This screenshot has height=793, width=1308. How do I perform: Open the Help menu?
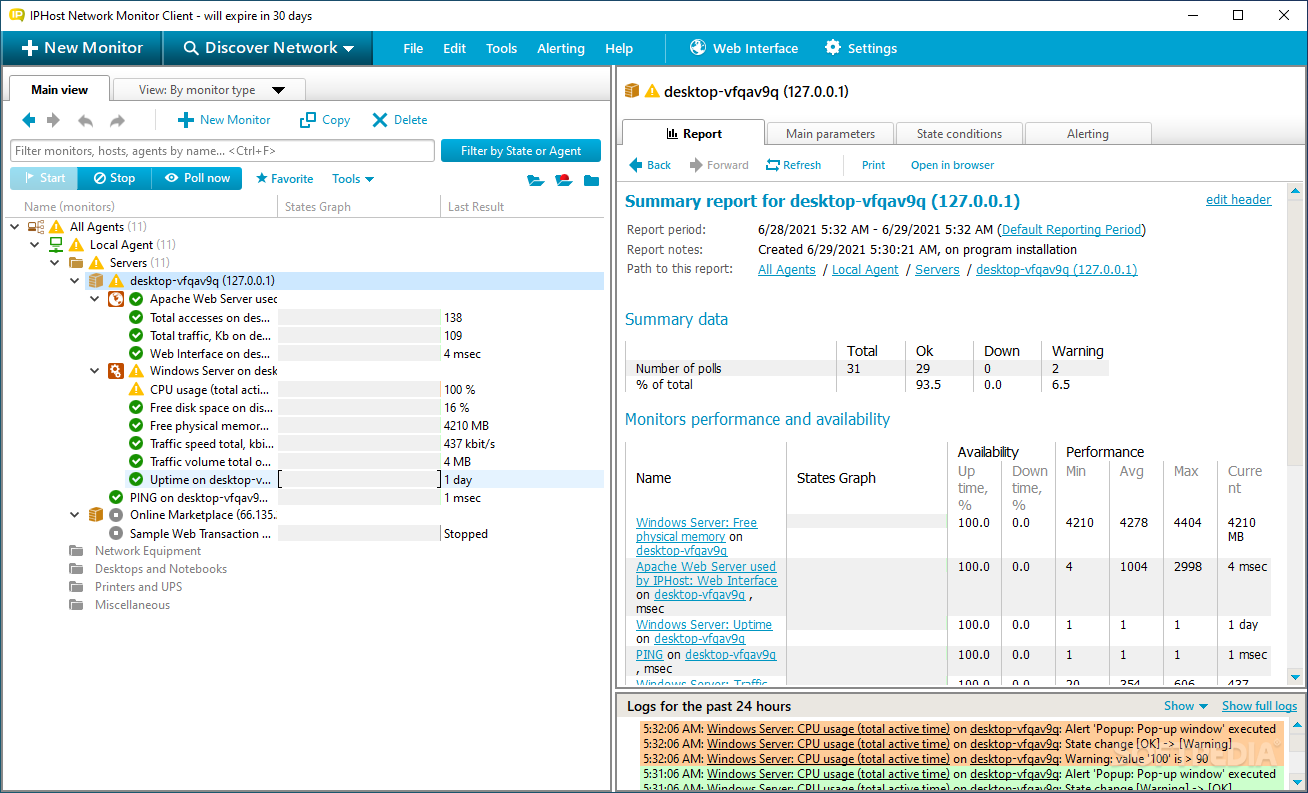[x=619, y=48]
